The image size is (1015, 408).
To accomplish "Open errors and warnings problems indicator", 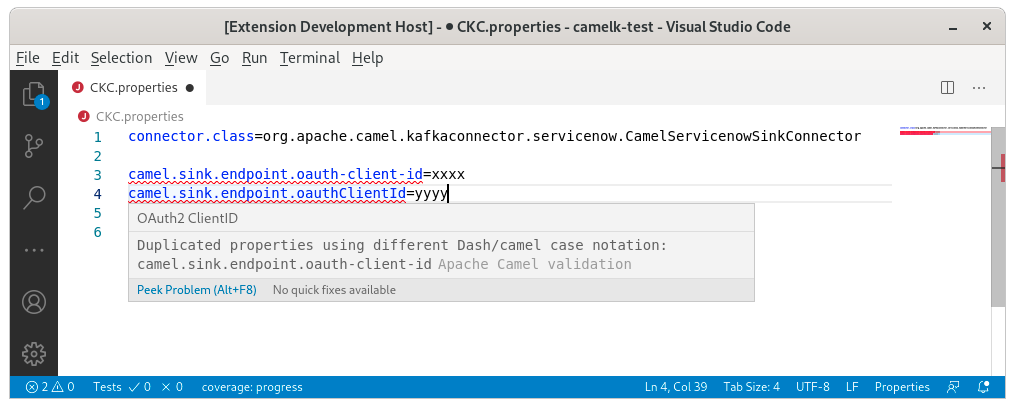I will pos(50,387).
